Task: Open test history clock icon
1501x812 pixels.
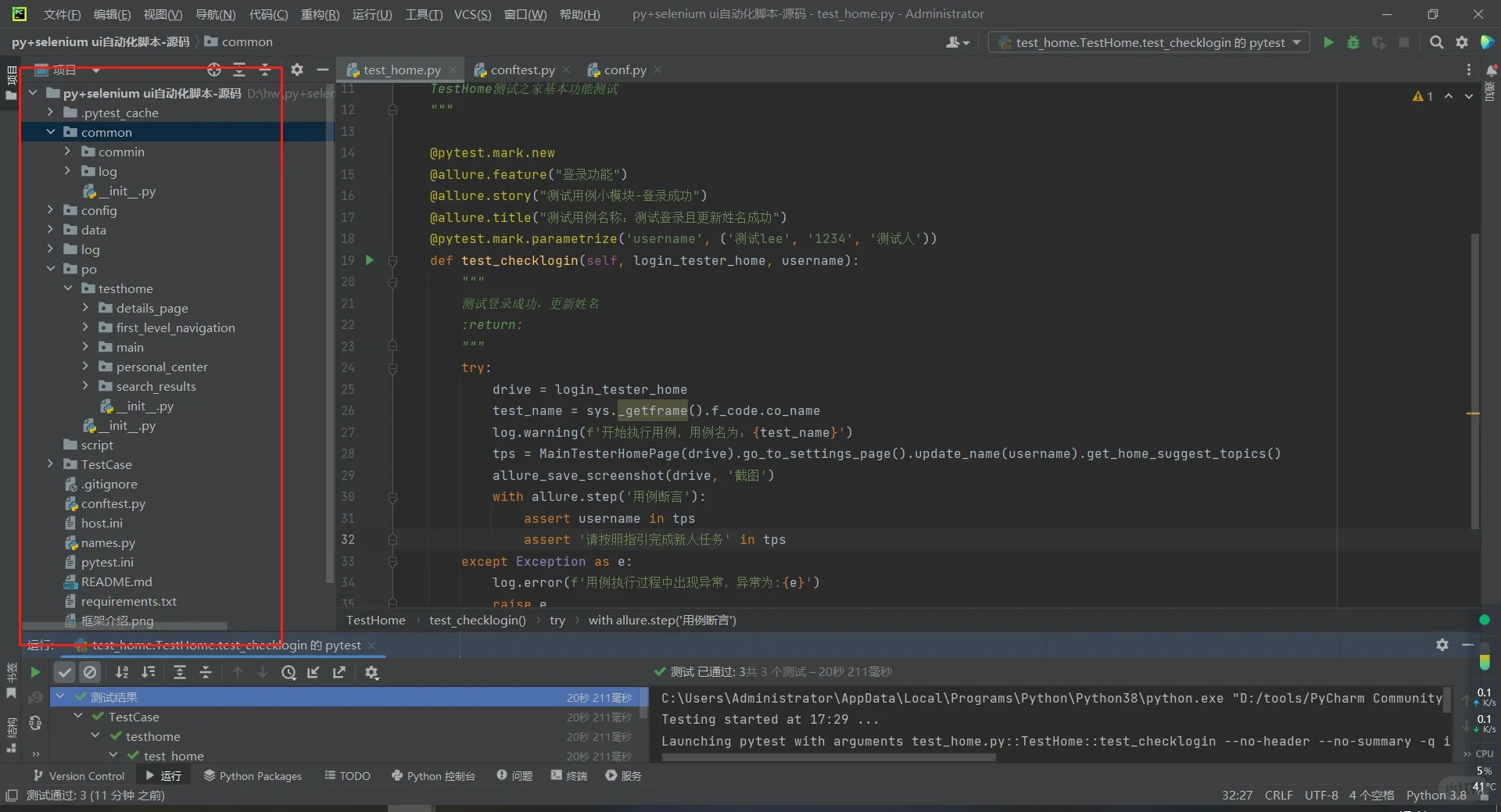Action: (x=288, y=673)
